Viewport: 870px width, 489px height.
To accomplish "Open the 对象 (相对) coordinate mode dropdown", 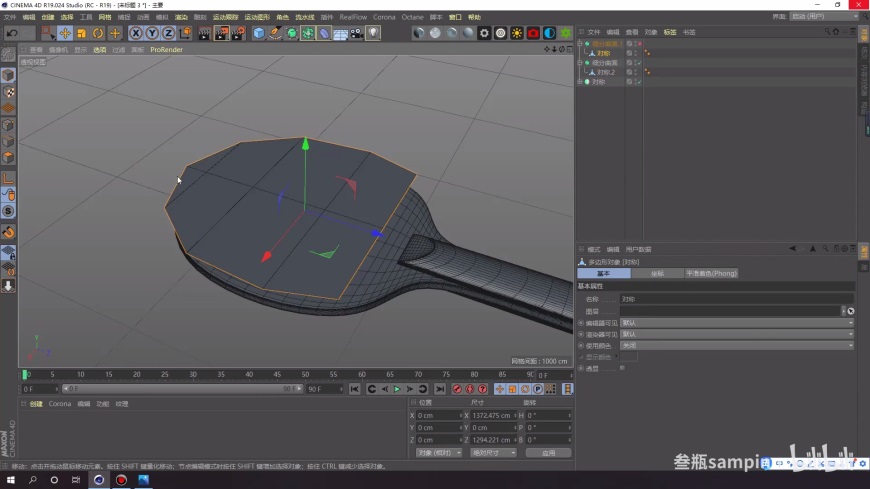I will 439,453.
